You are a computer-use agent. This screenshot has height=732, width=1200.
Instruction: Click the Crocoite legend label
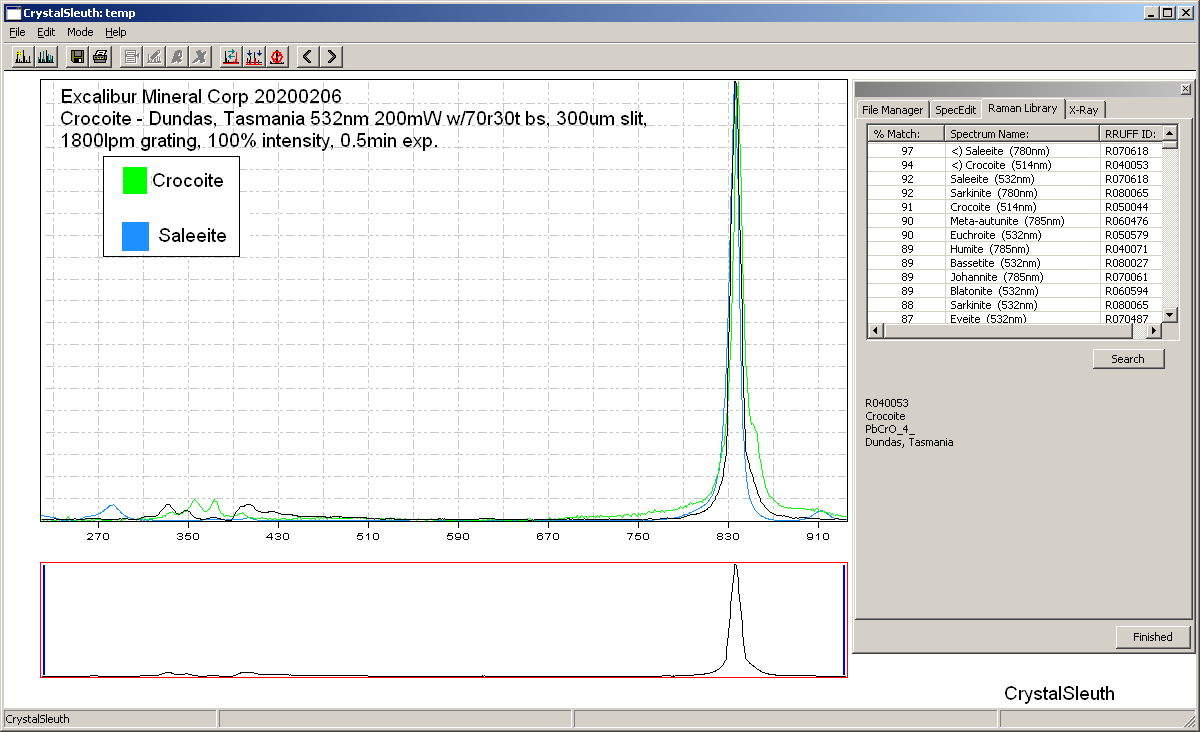(x=187, y=181)
